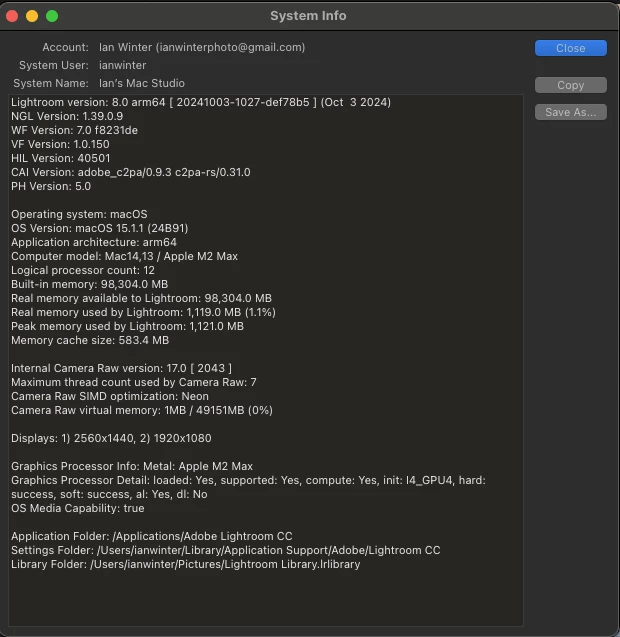Image resolution: width=620 pixels, height=637 pixels.
Task: Select the VF Version 1.0.150 line
Action: (60, 144)
